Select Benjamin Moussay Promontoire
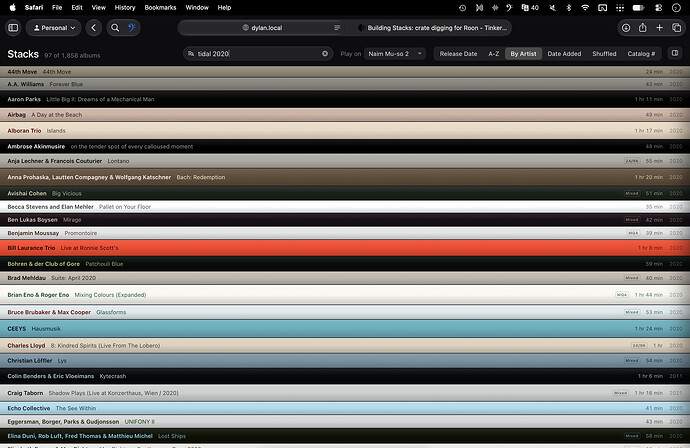 tap(345, 233)
